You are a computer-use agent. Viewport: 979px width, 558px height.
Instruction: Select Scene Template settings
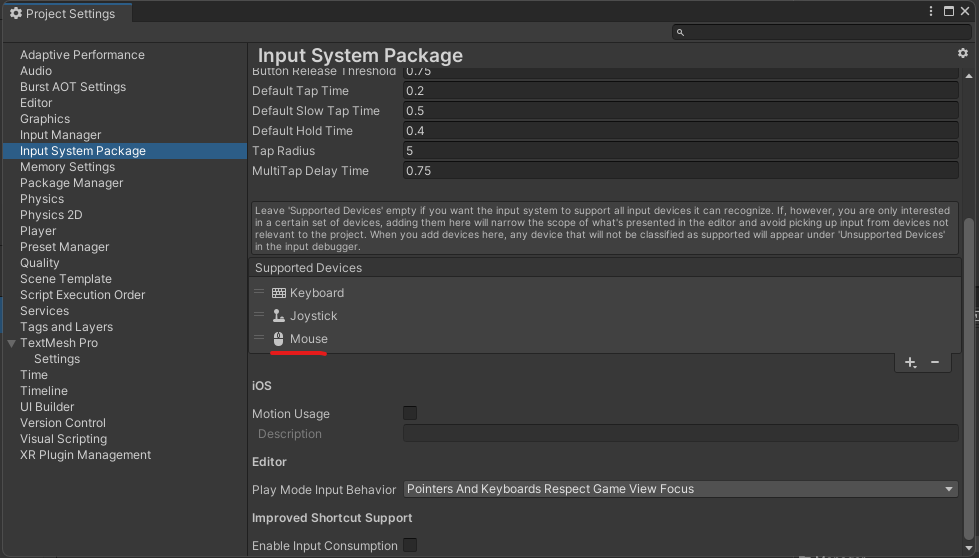(66, 279)
